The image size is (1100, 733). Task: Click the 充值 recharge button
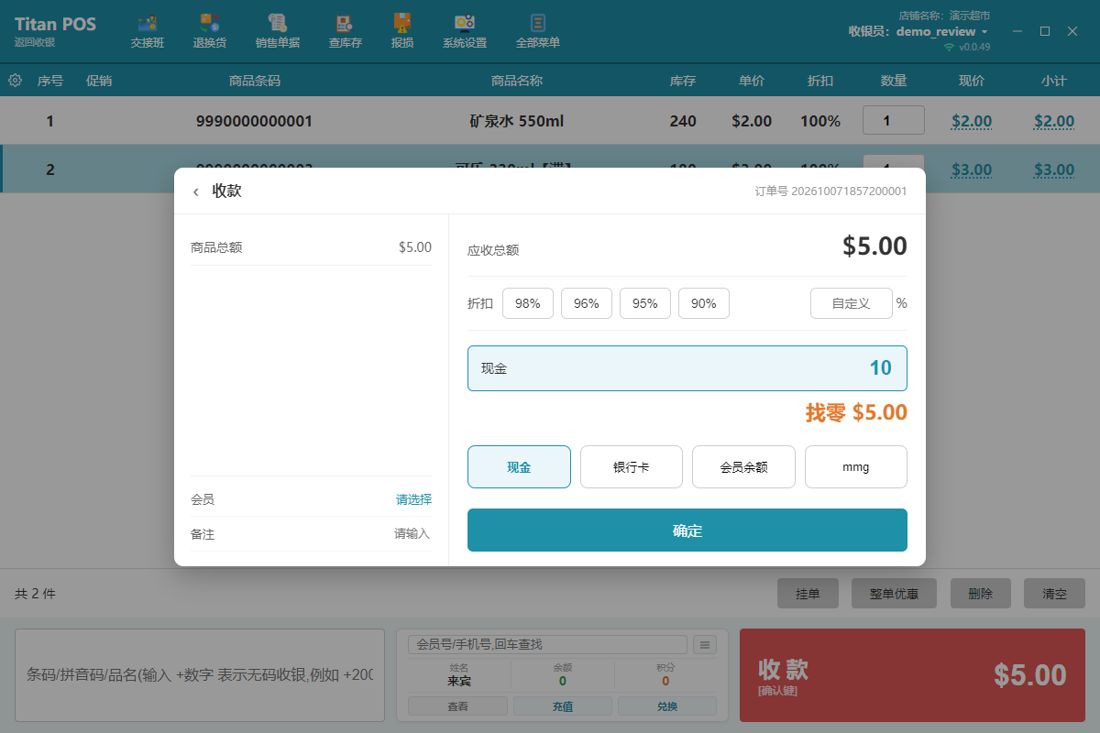pos(563,706)
